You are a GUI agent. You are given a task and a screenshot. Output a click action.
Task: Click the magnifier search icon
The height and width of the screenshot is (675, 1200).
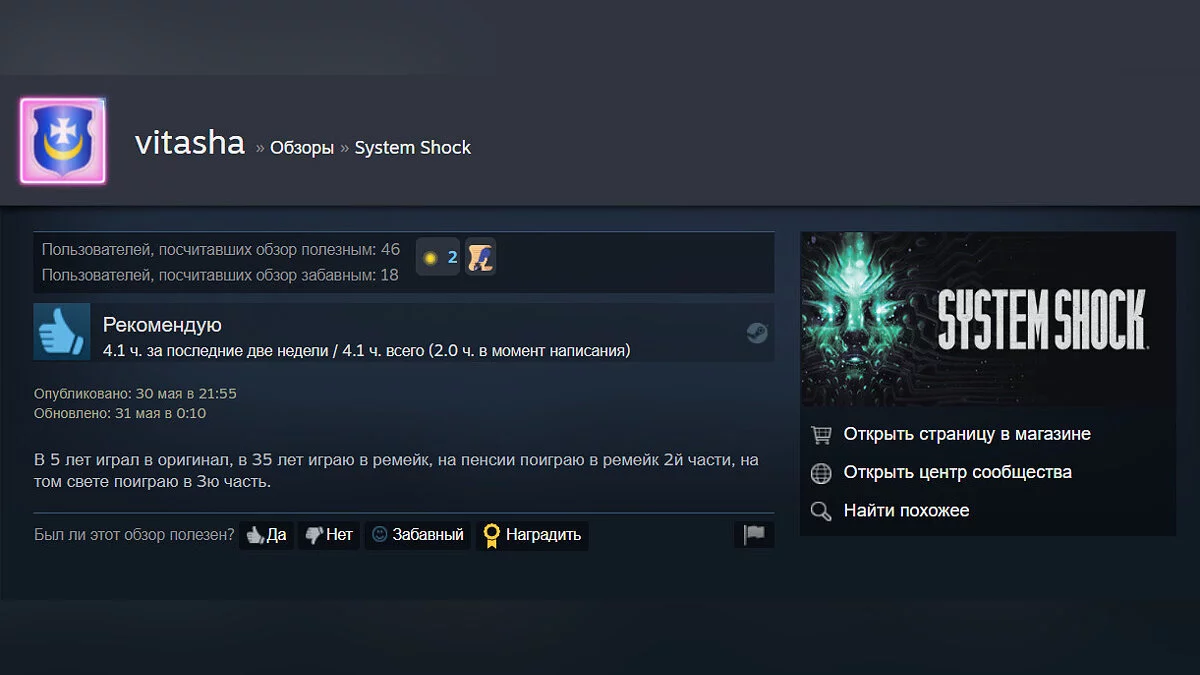(821, 511)
